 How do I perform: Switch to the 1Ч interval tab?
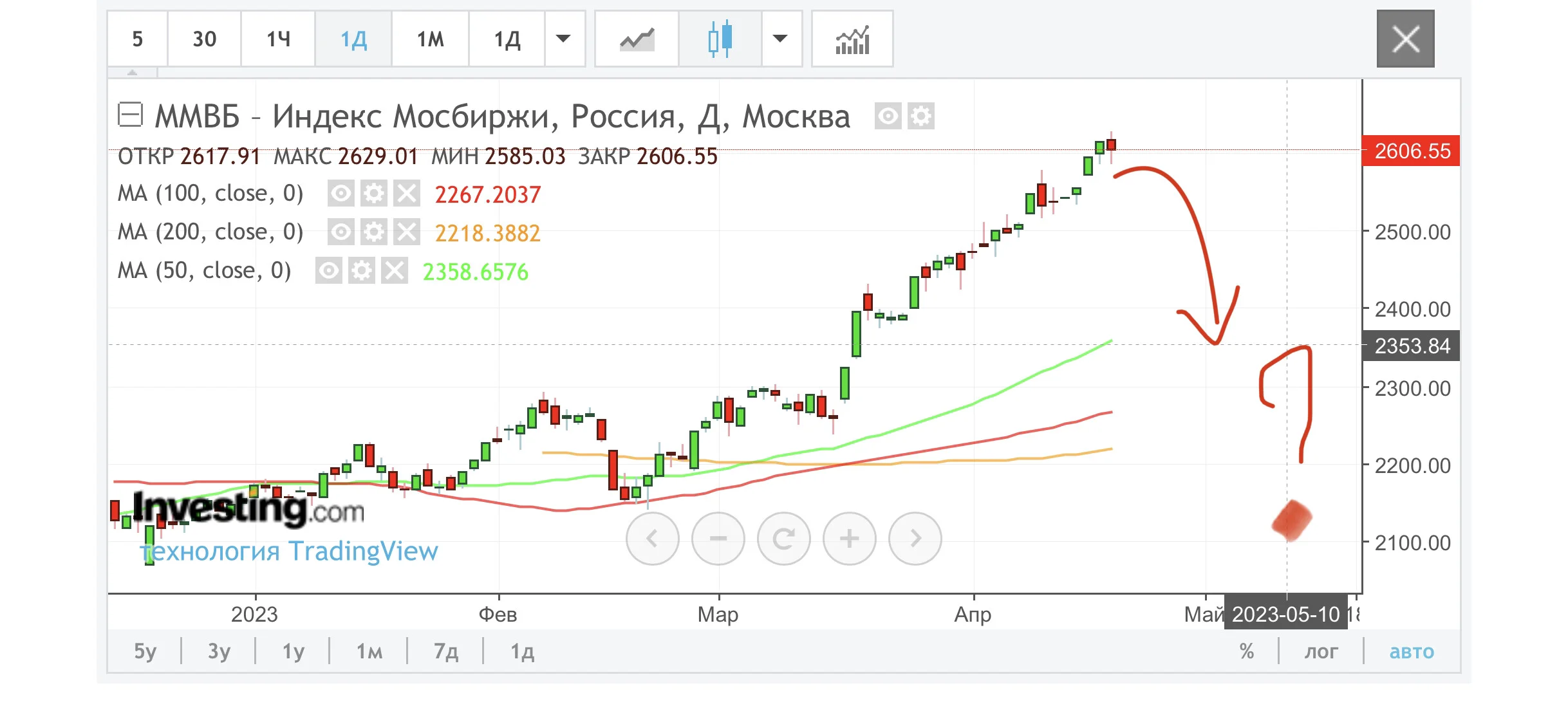click(x=279, y=39)
